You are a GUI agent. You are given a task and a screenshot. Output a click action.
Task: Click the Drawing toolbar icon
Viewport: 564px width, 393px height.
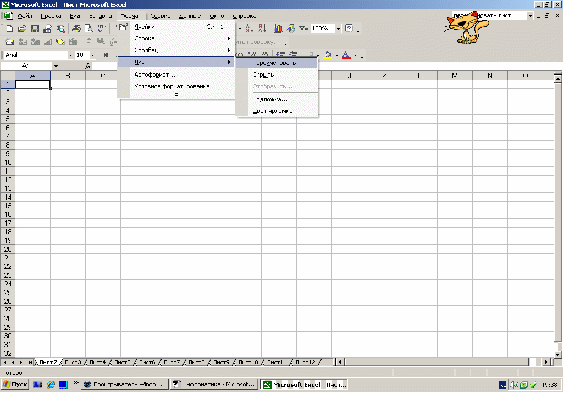point(291,28)
